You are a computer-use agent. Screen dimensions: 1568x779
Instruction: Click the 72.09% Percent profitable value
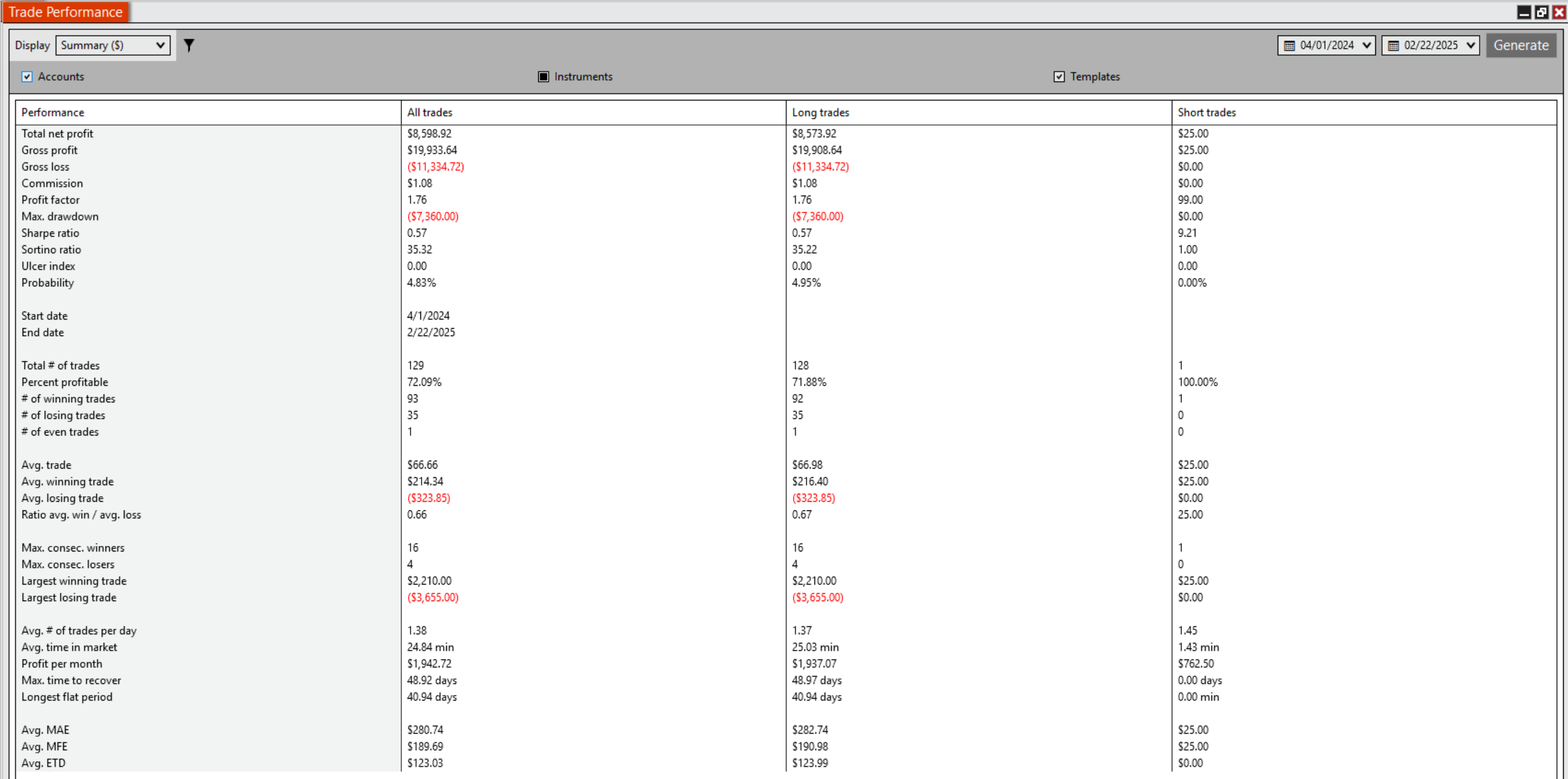[x=424, y=382]
